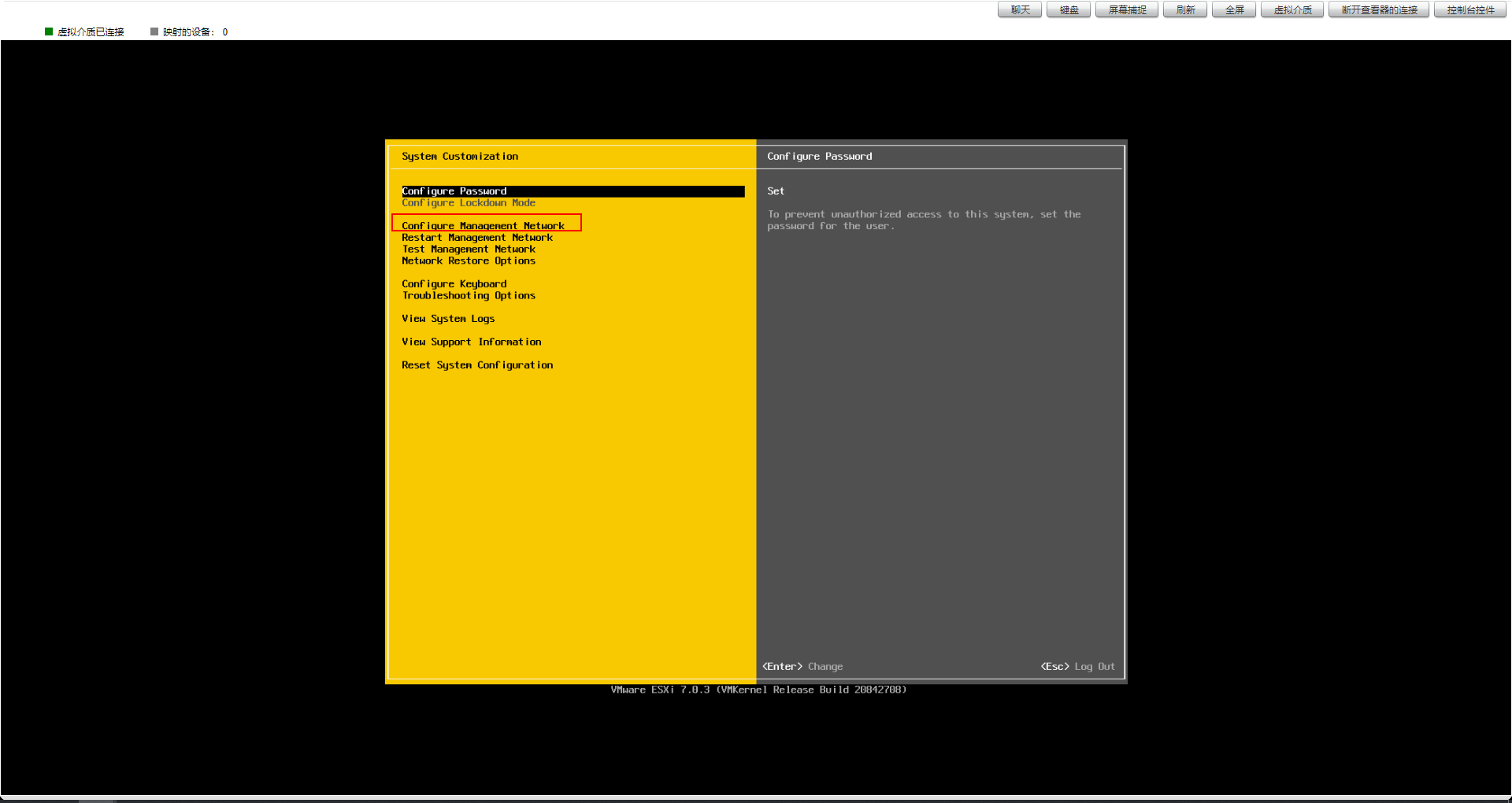This screenshot has height=803, width=1512.
Task: Disconnect viewer with 断开查看器的连接
Action: 1378,9
